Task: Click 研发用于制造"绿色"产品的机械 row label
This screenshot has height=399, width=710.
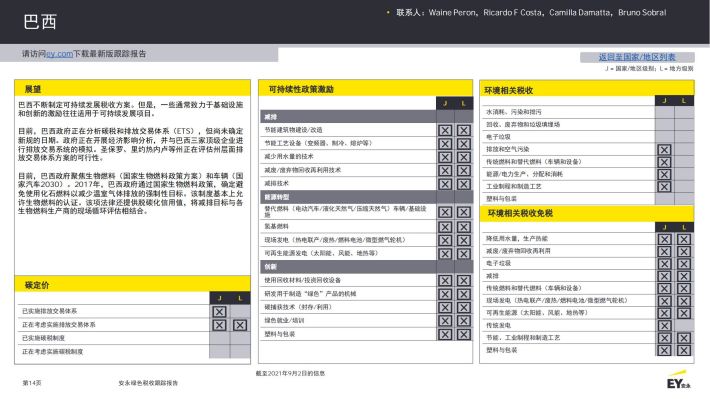Action: 310,294
